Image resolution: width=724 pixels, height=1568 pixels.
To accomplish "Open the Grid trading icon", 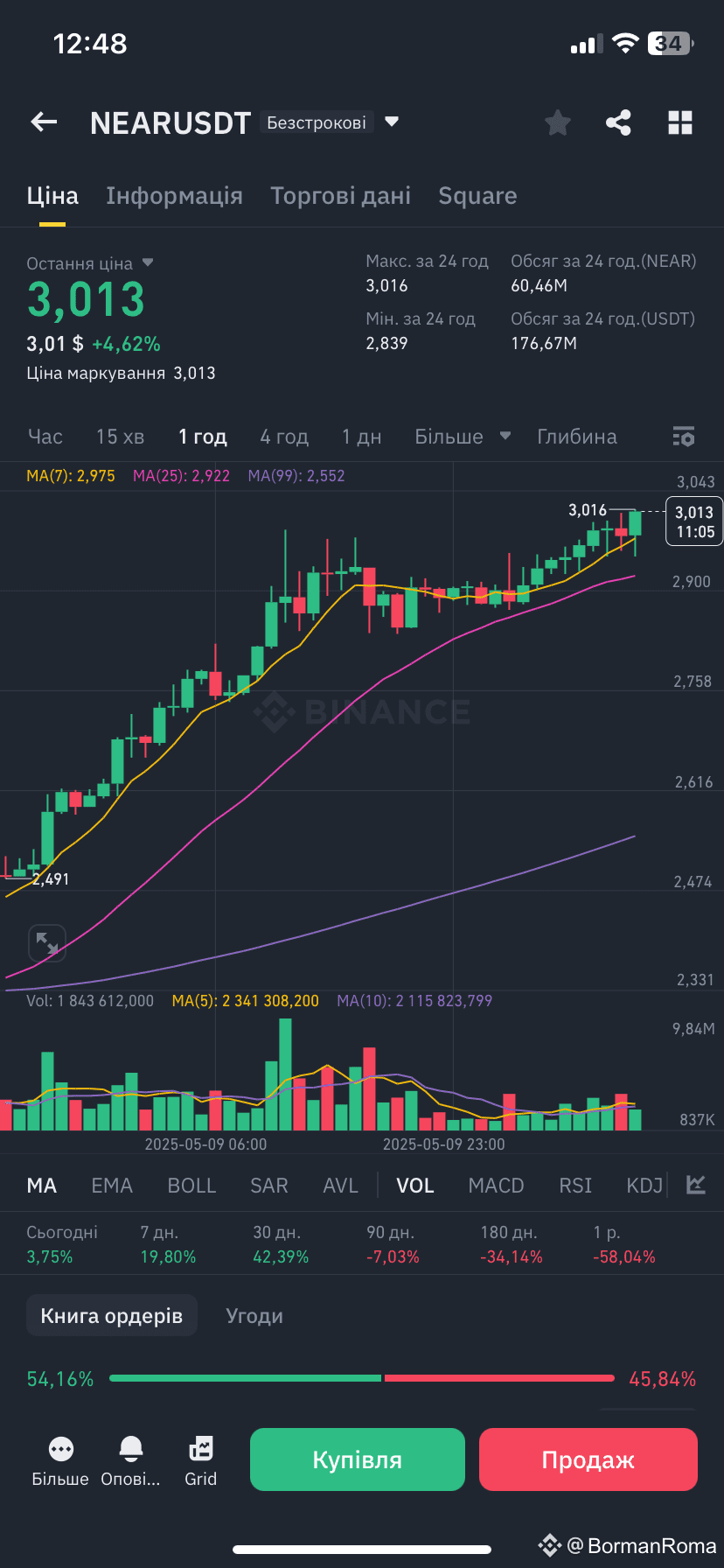I will 200,1449.
